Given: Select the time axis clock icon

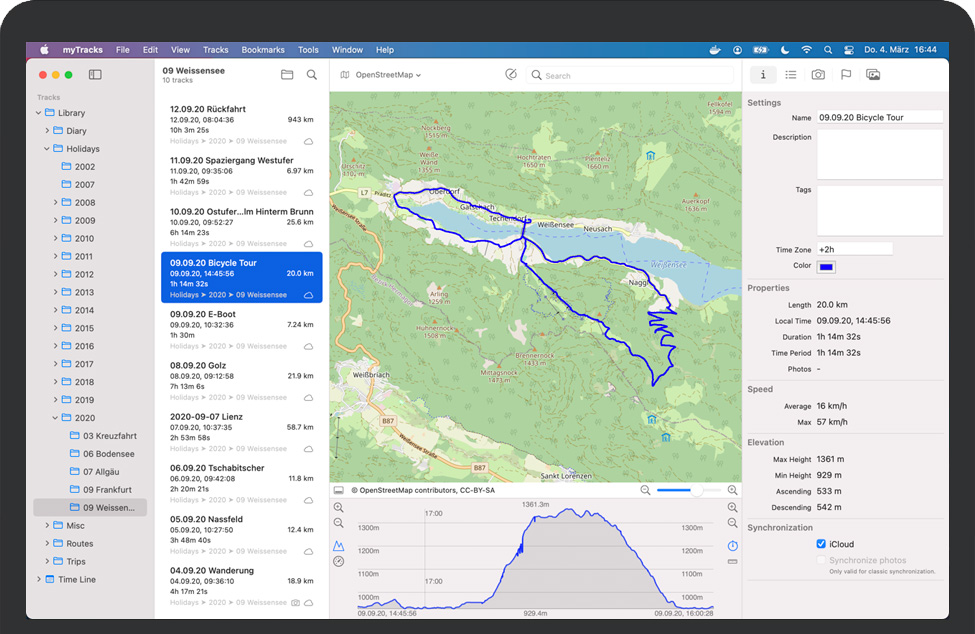Looking at the screenshot, I should pos(732,546).
